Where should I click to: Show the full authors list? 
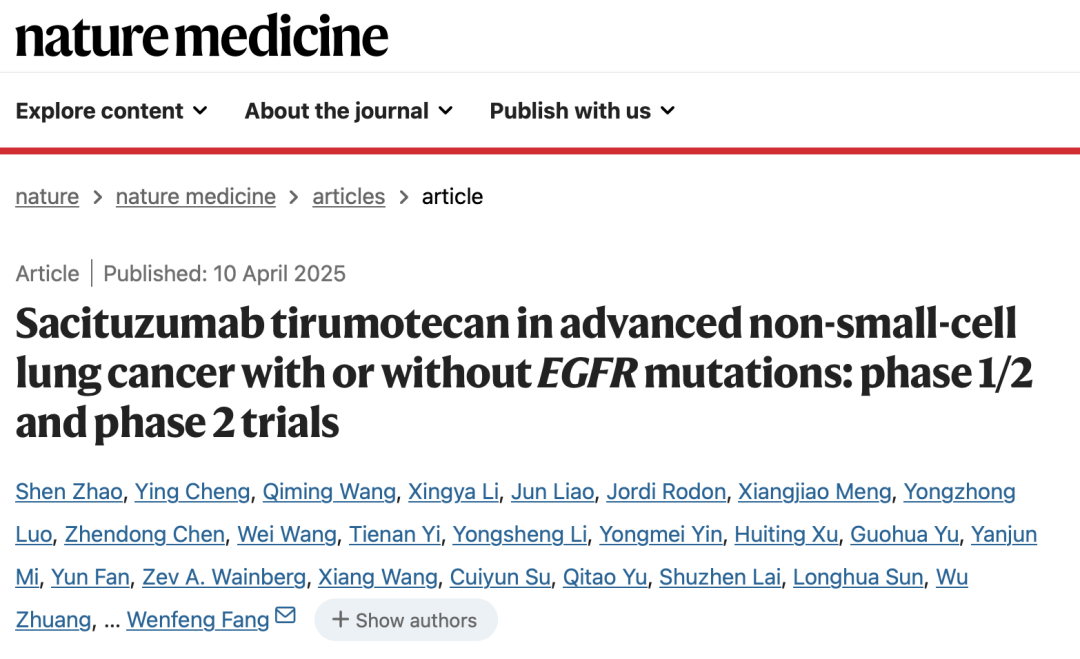[405, 620]
